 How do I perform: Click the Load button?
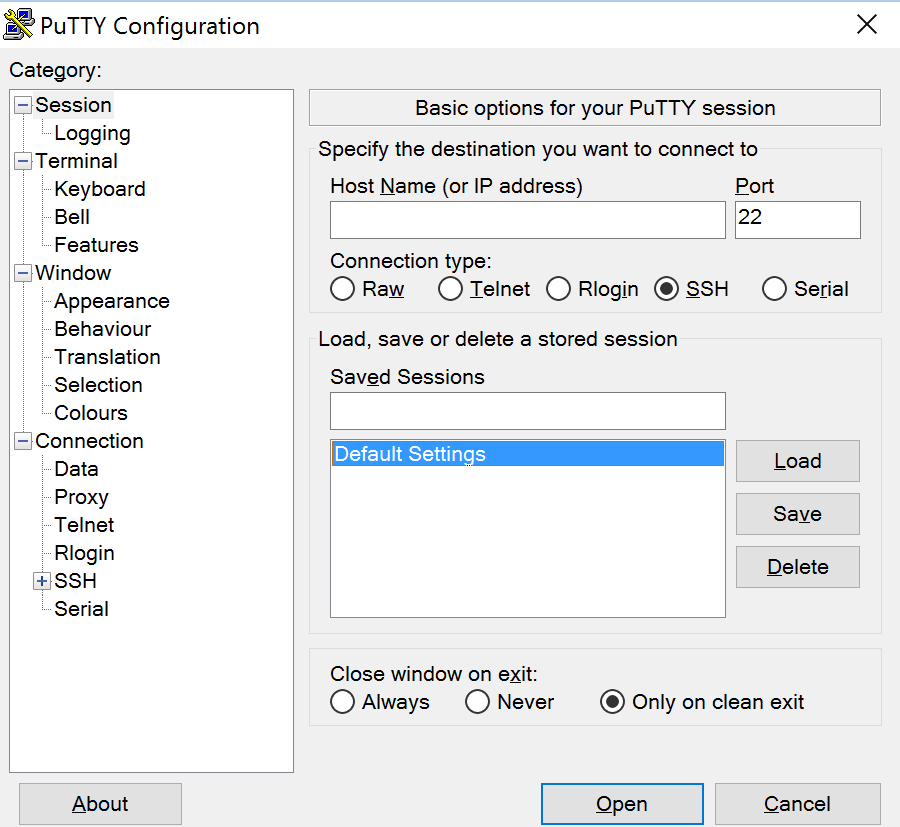click(797, 461)
